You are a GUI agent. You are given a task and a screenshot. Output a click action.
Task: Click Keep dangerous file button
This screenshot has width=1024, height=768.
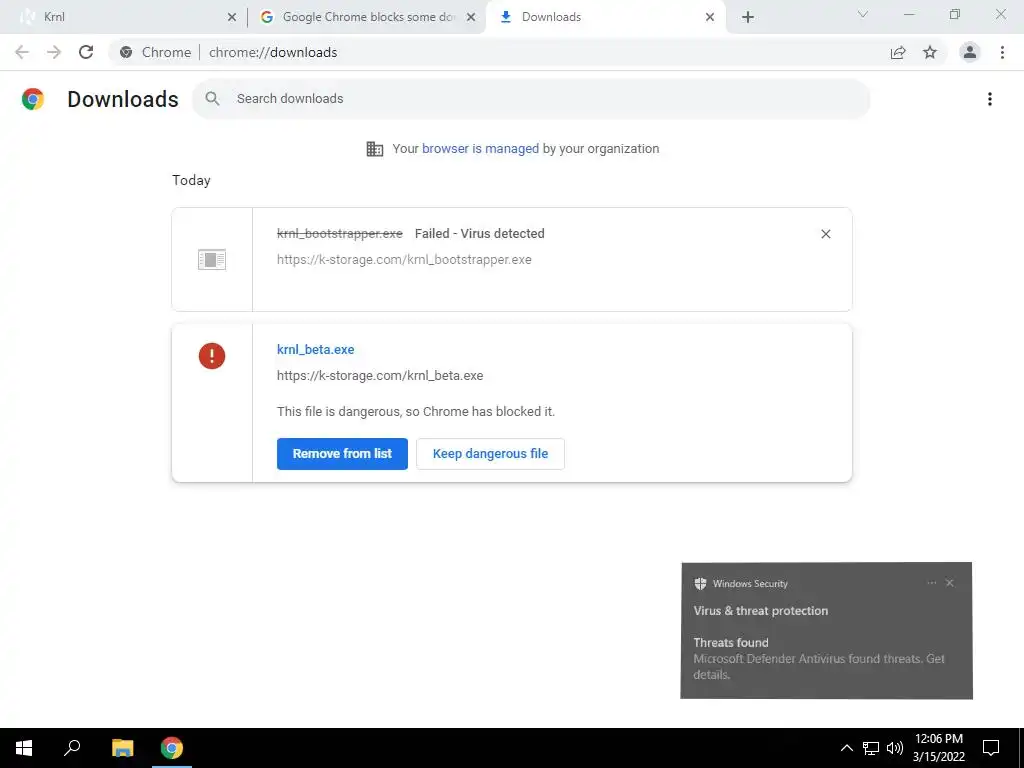tap(490, 454)
